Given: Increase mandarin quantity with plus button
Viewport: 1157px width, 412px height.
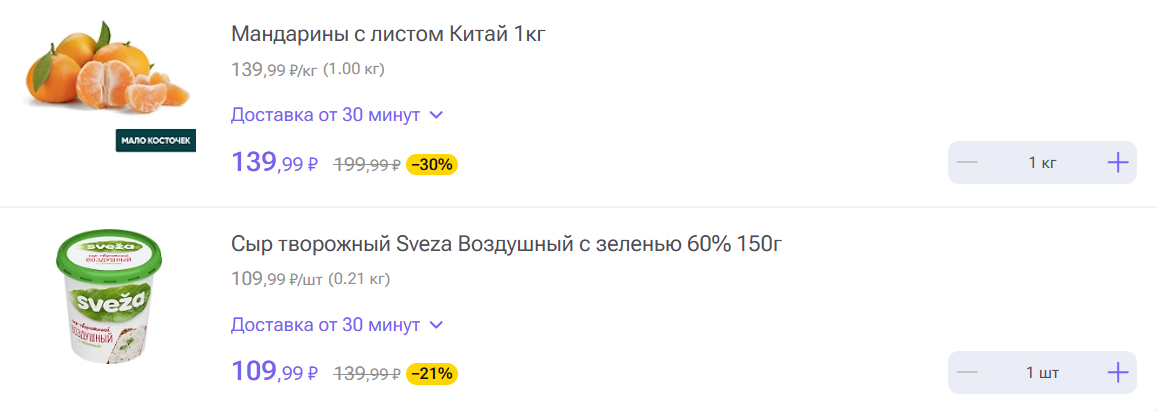Looking at the screenshot, I should click(x=1117, y=163).
